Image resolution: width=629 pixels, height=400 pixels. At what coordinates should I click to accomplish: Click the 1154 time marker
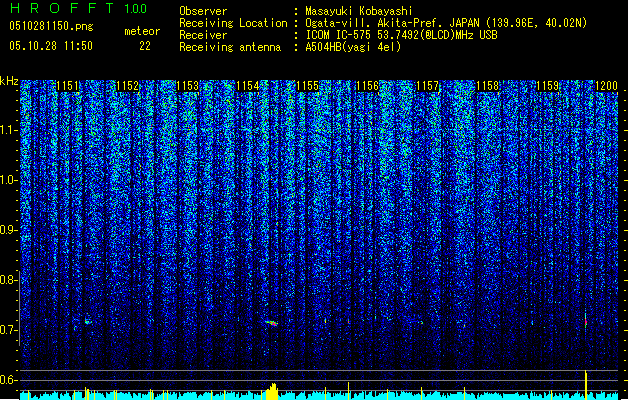248,86
